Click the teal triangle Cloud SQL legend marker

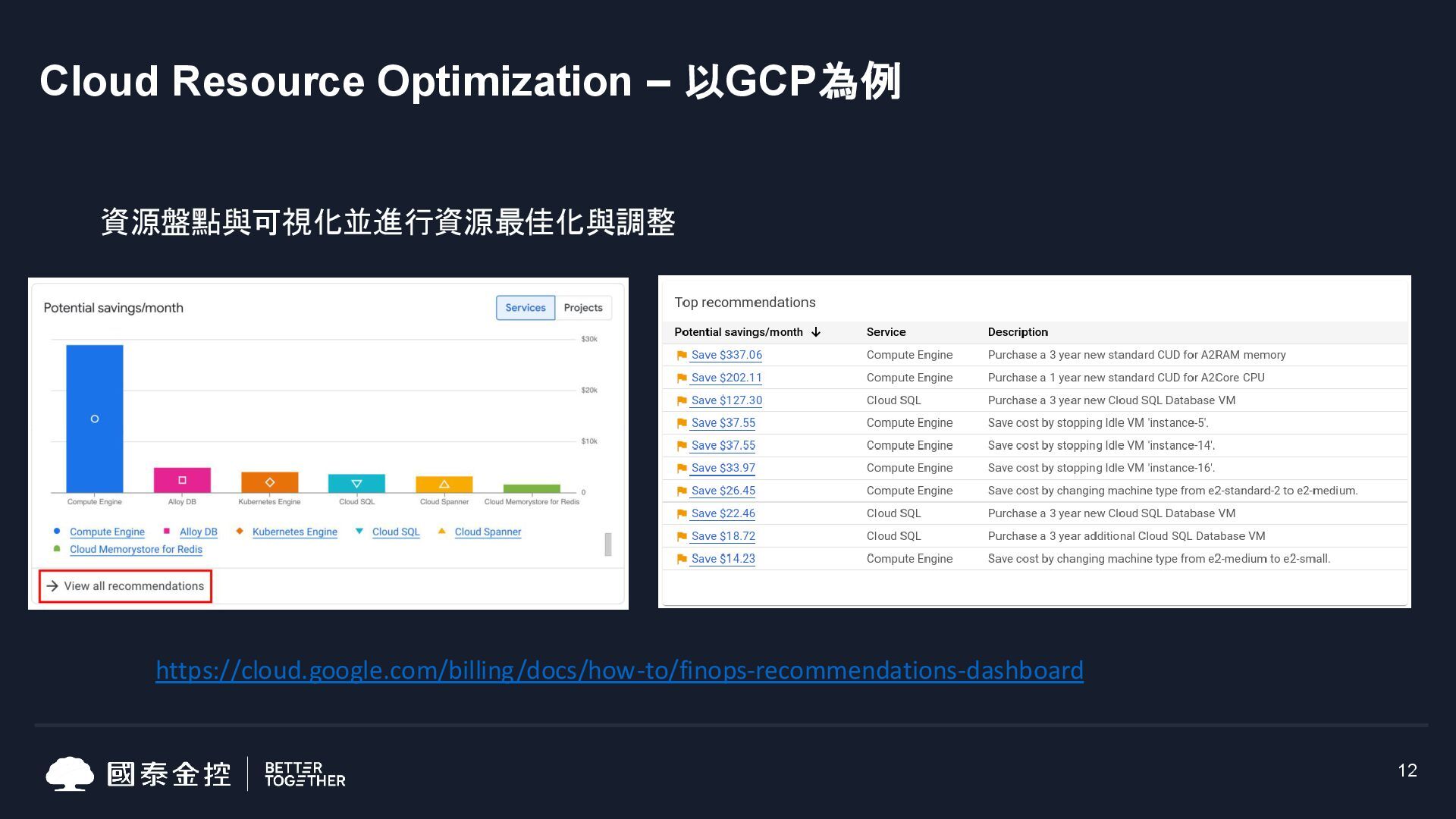click(359, 531)
